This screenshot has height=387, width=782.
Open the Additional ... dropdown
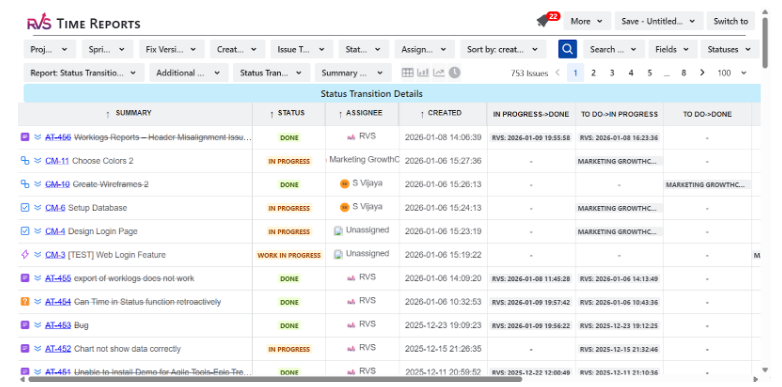point(189,73)
